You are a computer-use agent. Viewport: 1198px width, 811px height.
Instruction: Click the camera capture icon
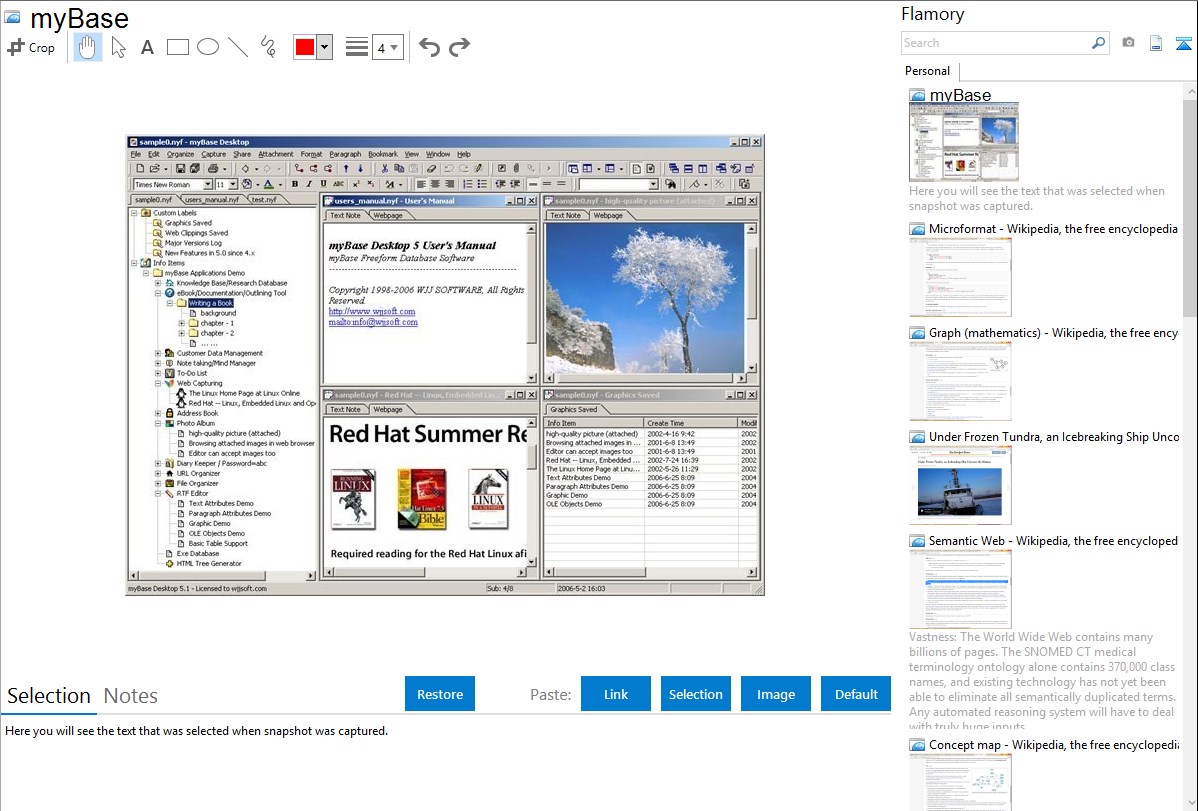click(x=1128, y=43)
